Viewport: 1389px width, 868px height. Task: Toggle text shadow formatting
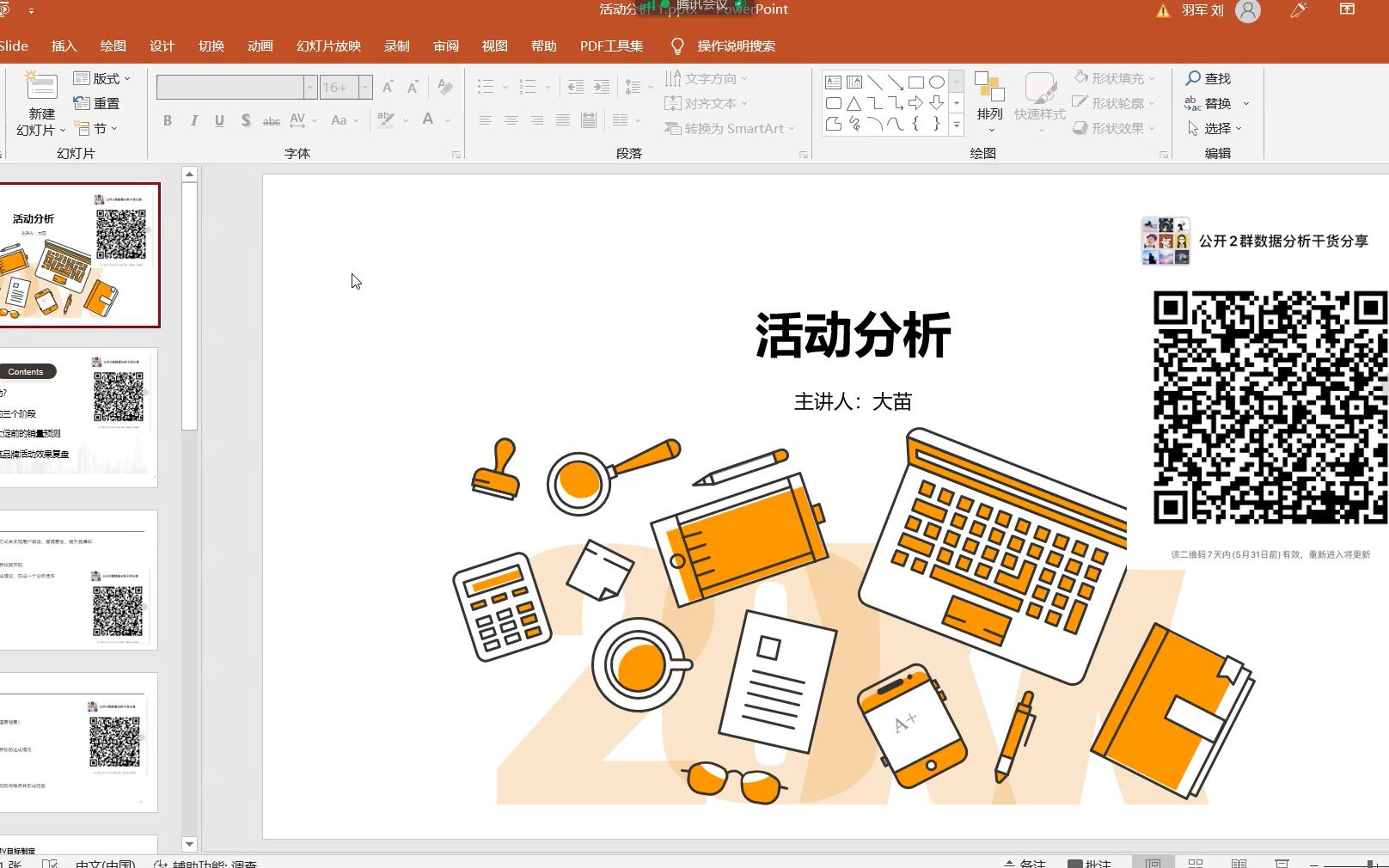click(x=246, y=120)
